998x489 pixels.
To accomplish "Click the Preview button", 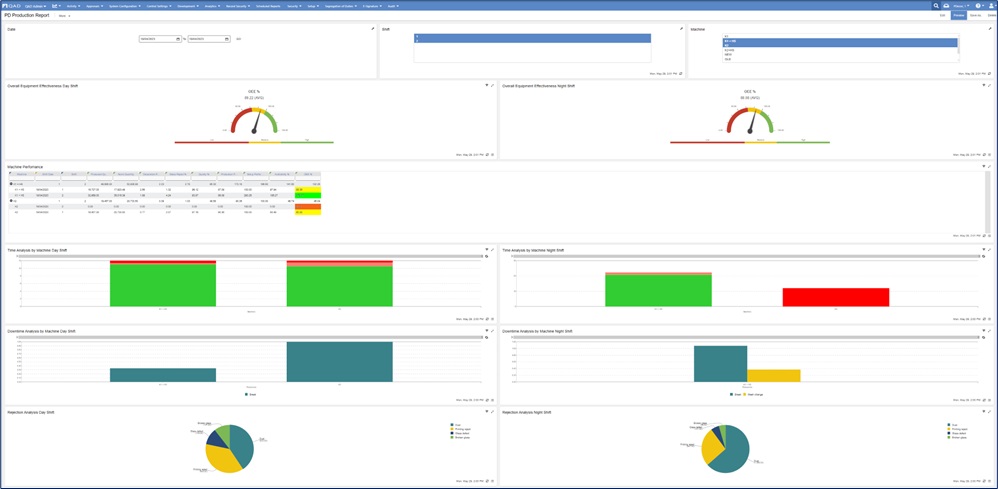I will (x=959, y=15).
